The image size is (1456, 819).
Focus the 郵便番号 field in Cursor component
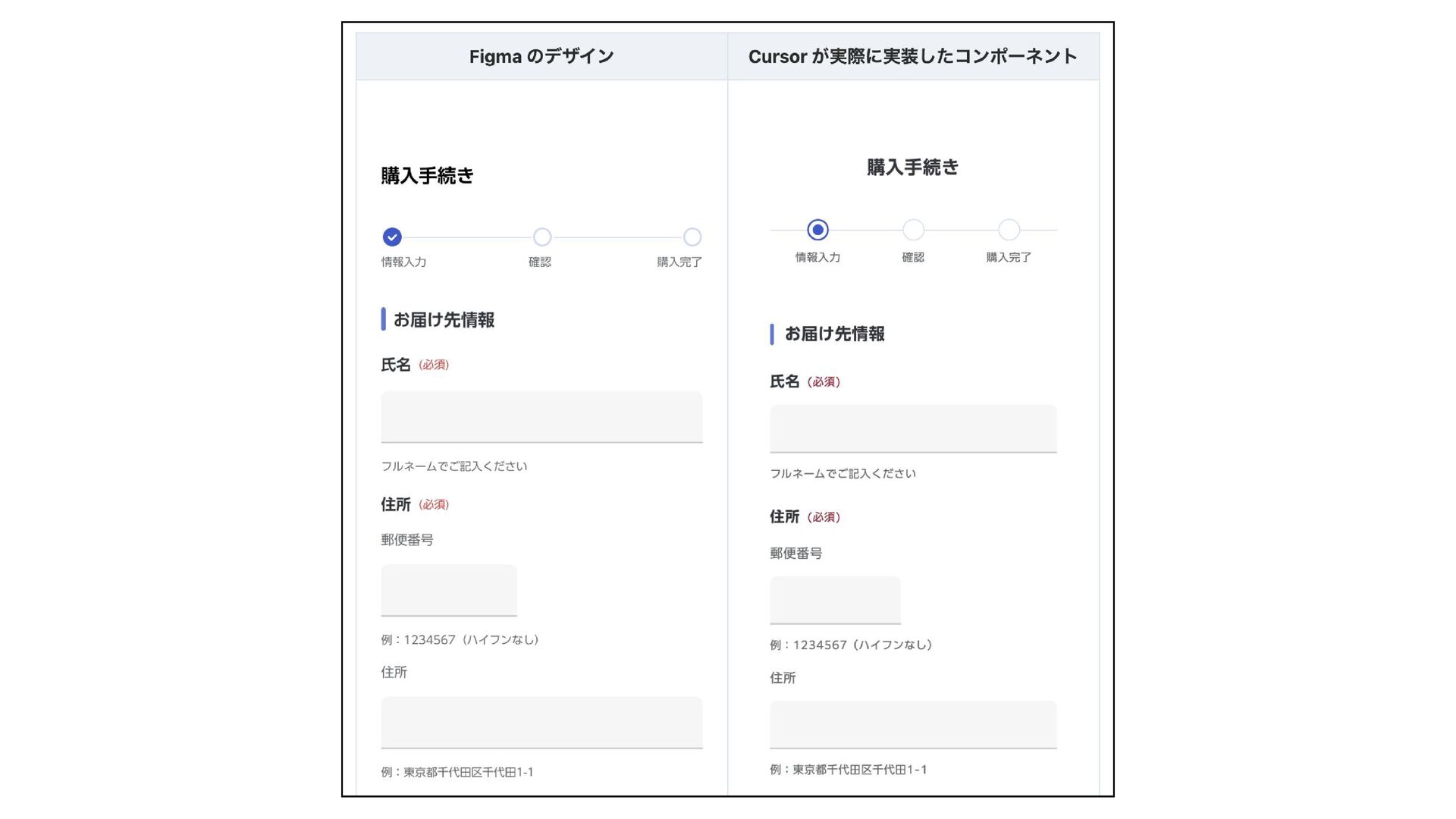[x=835, y=600]
